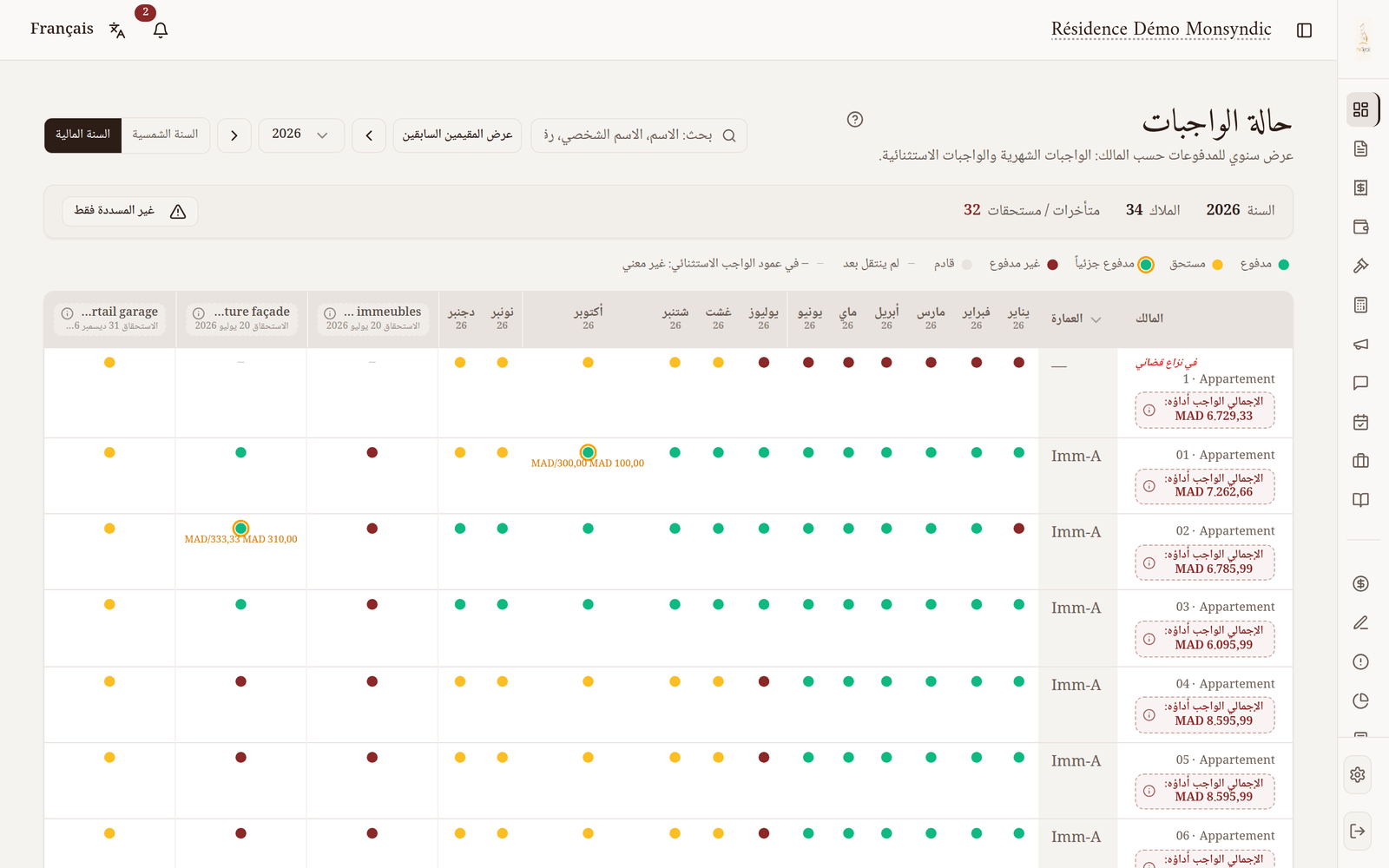Open the notifications bell

click(161, 30)
